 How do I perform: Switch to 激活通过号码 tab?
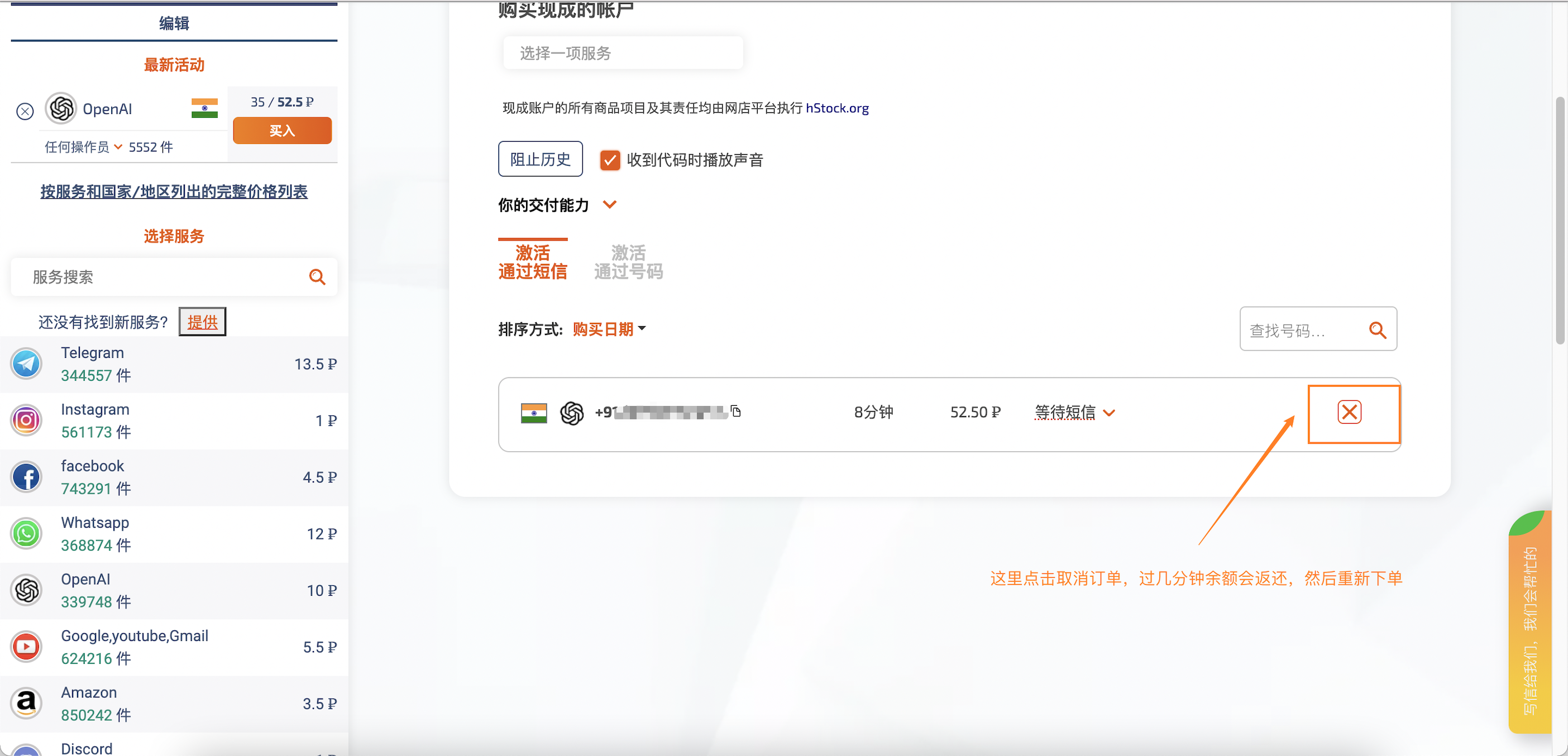628,262
